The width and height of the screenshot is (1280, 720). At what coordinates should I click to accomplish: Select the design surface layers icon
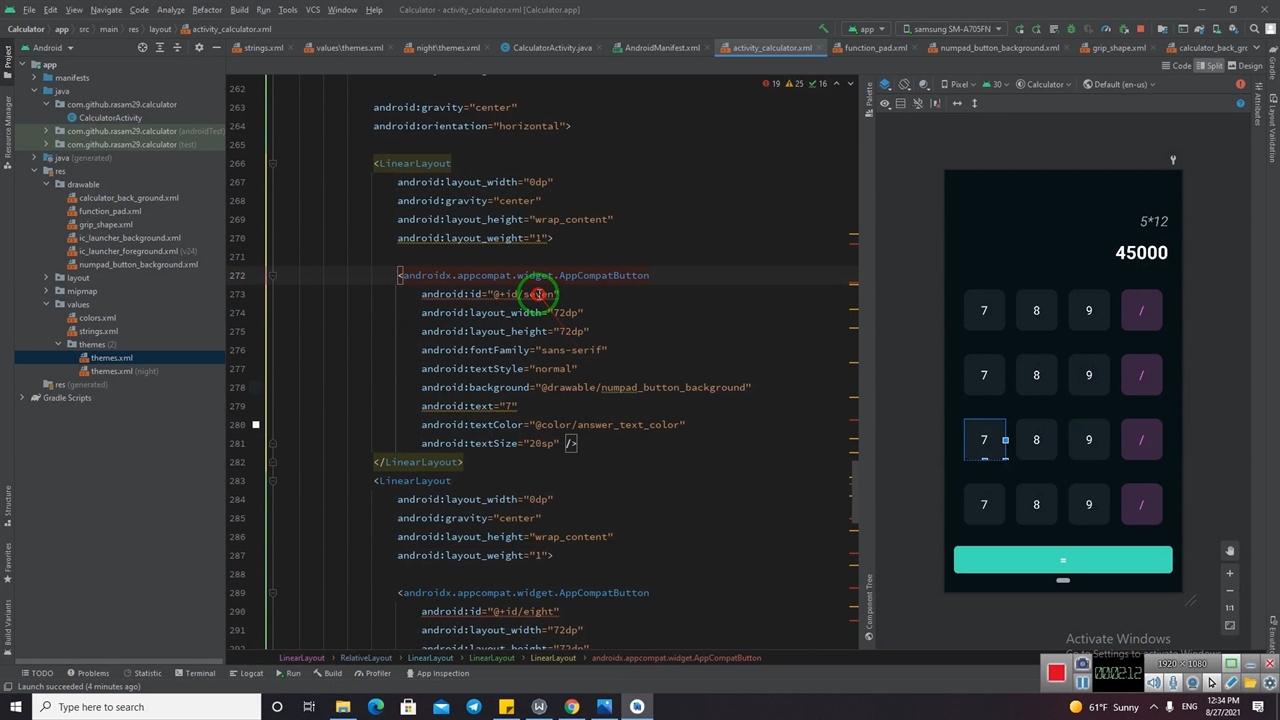click(885, 85)
